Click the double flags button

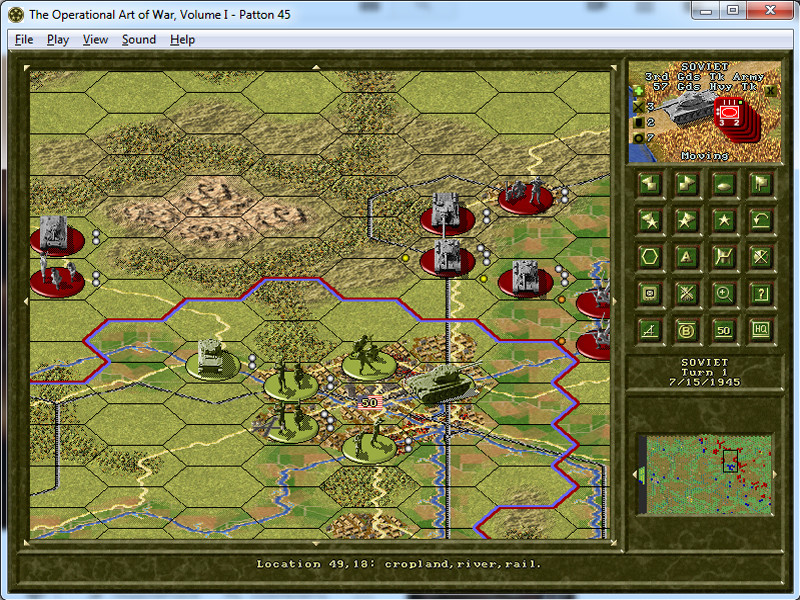click(x=760, y=184)
